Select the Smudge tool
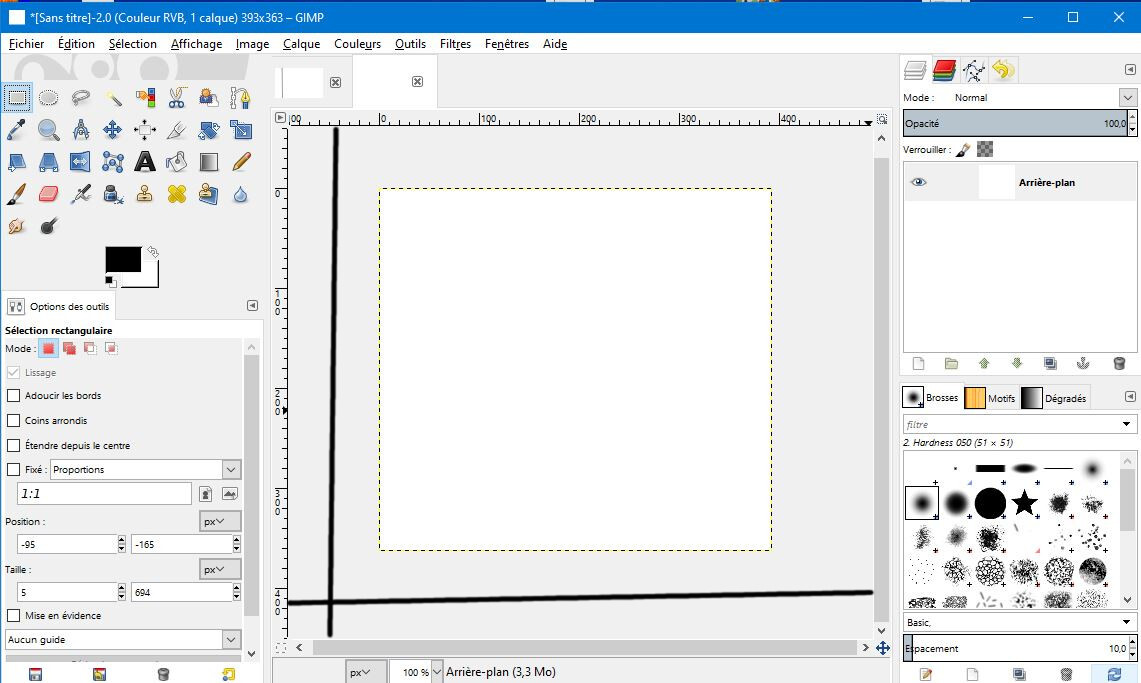The height and width of the screenshot is (683, 1141). click(17, 225)
